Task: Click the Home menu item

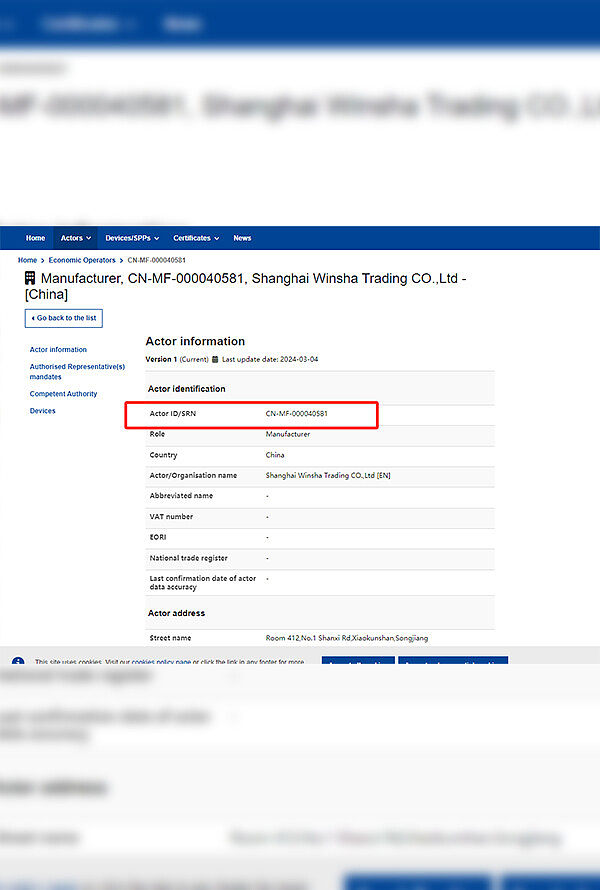Action: click(x=35, y=238)
